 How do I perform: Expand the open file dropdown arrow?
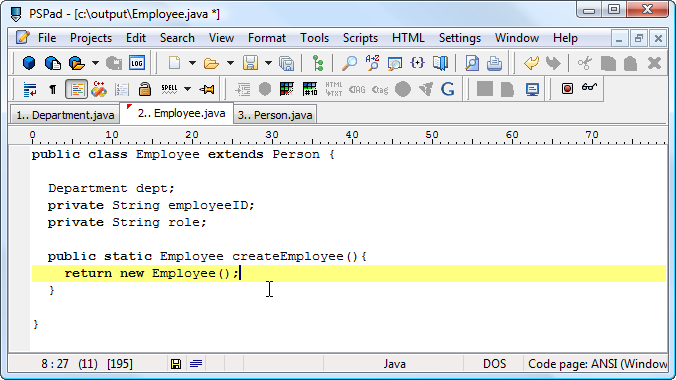pyautogui.click(x=230, y=63)
